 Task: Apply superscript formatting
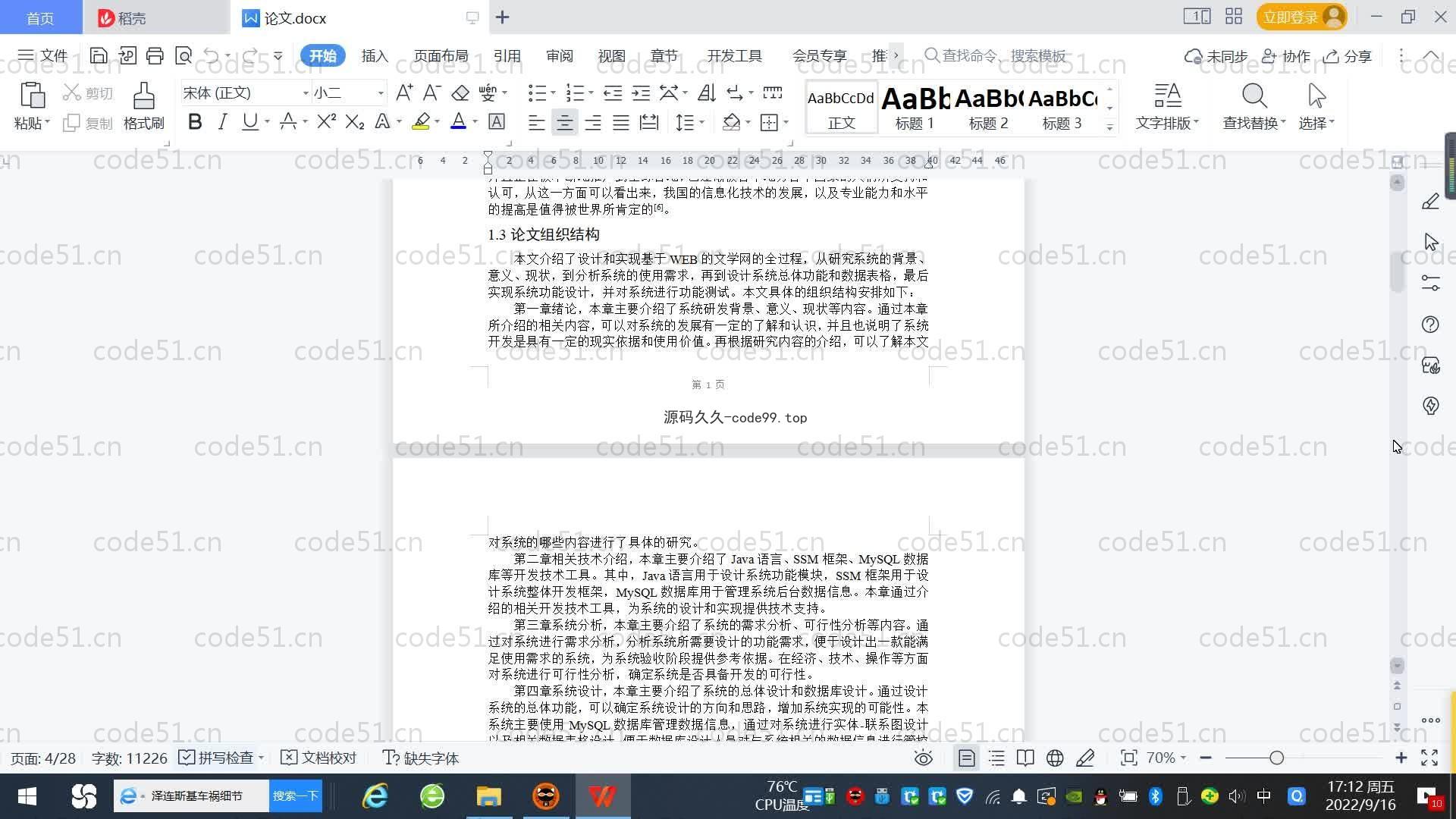326,121
